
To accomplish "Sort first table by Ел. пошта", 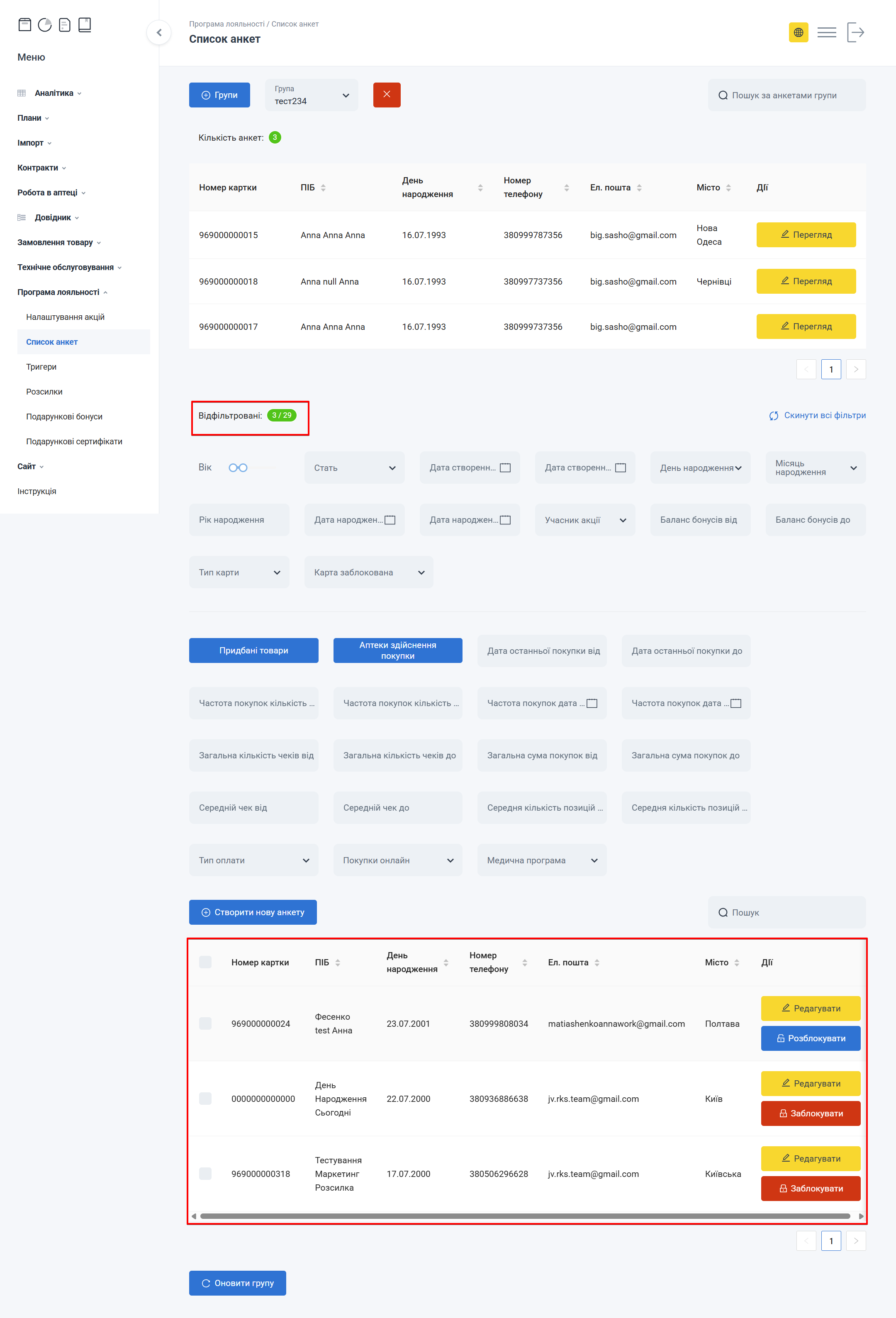I will (638, 188).
